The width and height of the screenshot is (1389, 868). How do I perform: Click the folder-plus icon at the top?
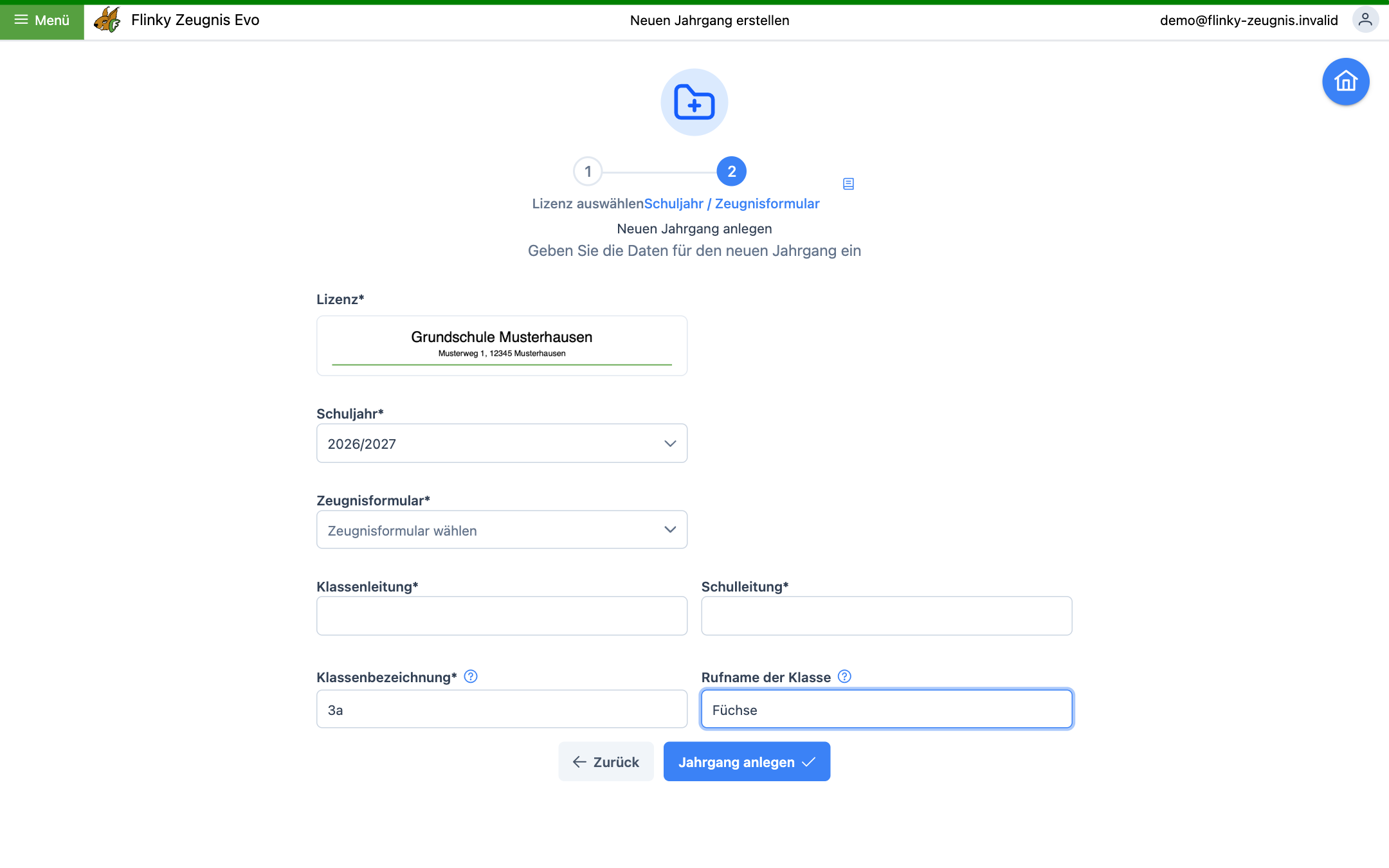pos(694,102)
